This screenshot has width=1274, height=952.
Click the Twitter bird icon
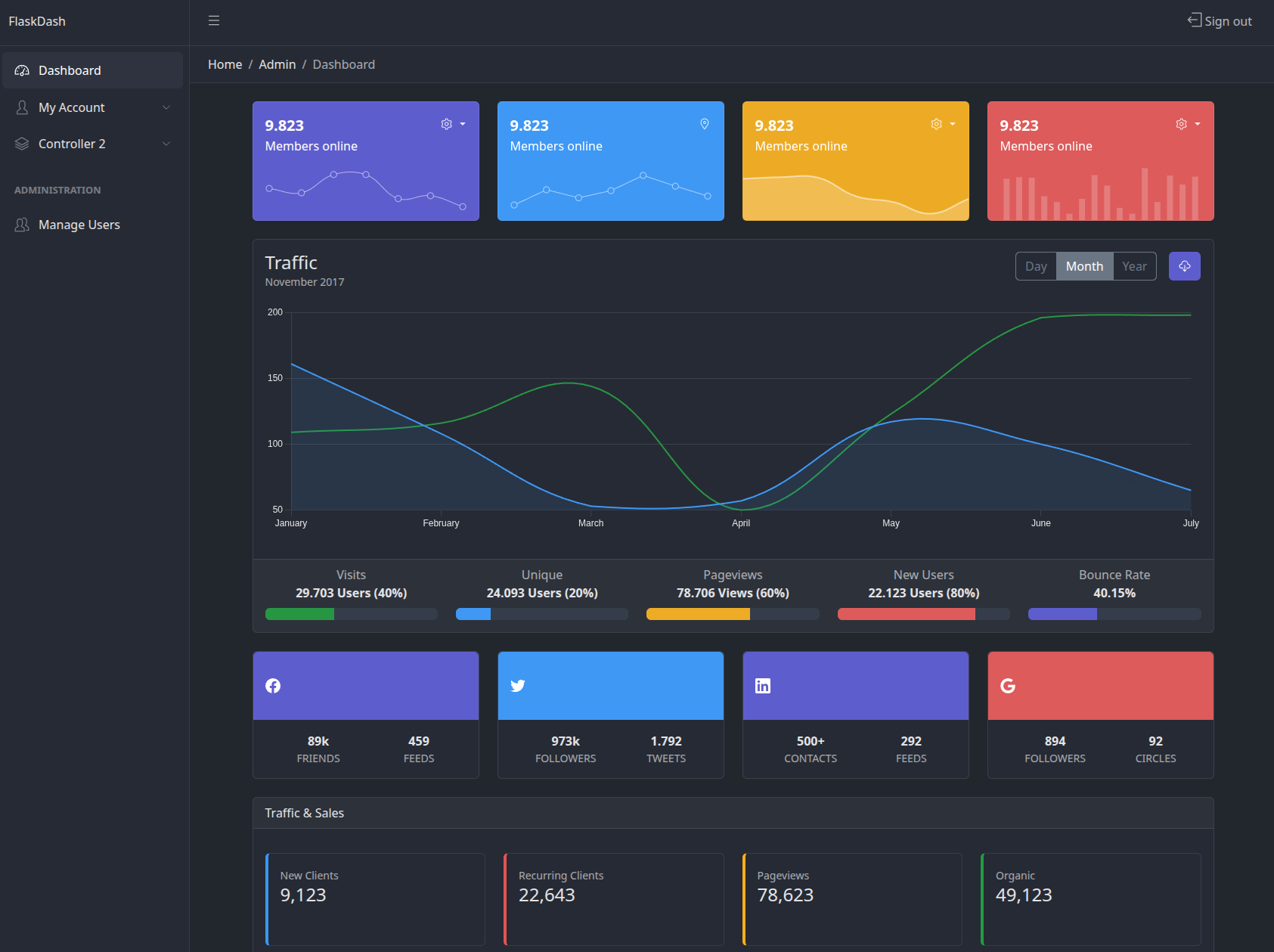(x=518, y=686)
